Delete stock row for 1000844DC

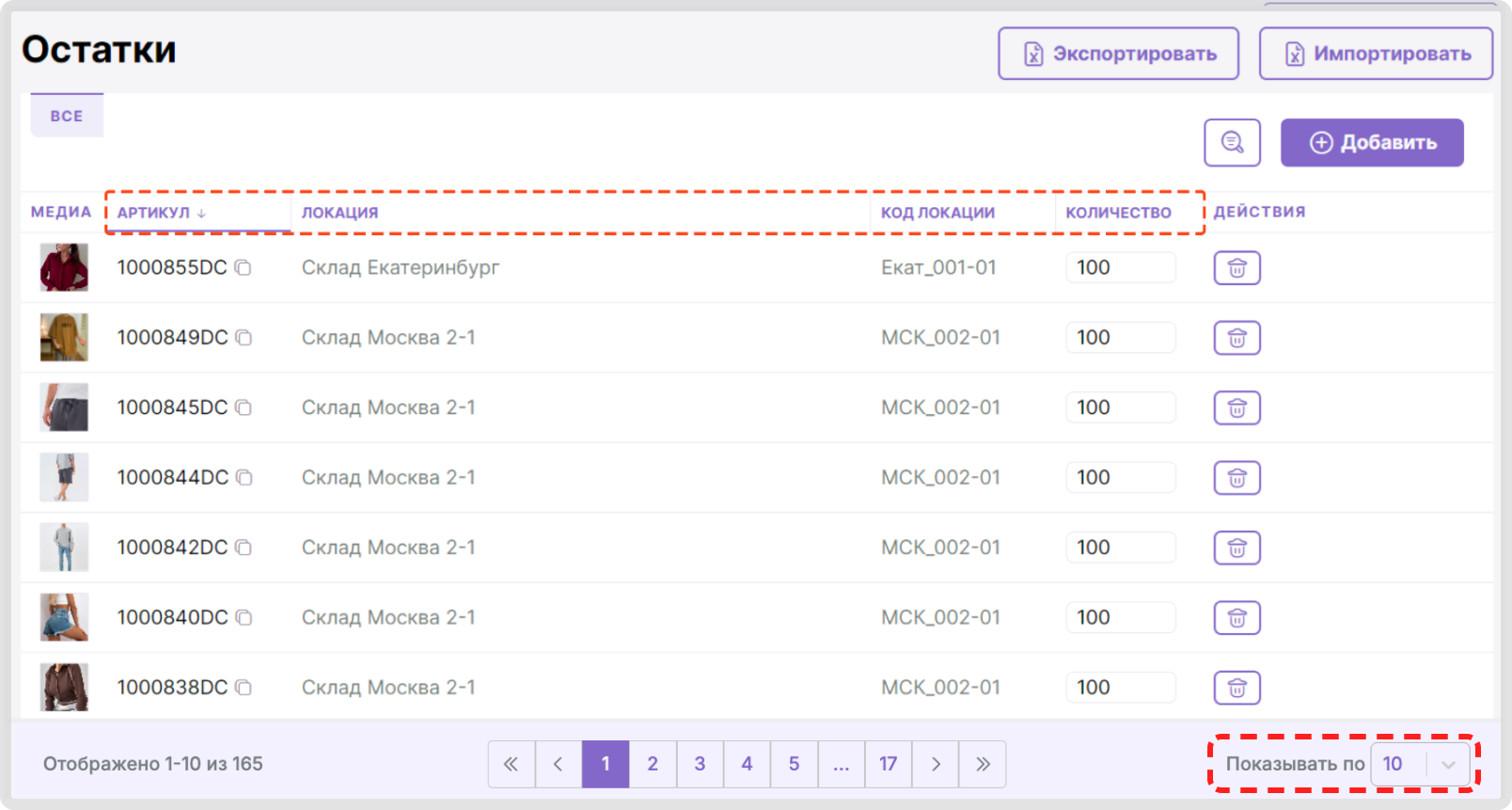(1237, 478)
